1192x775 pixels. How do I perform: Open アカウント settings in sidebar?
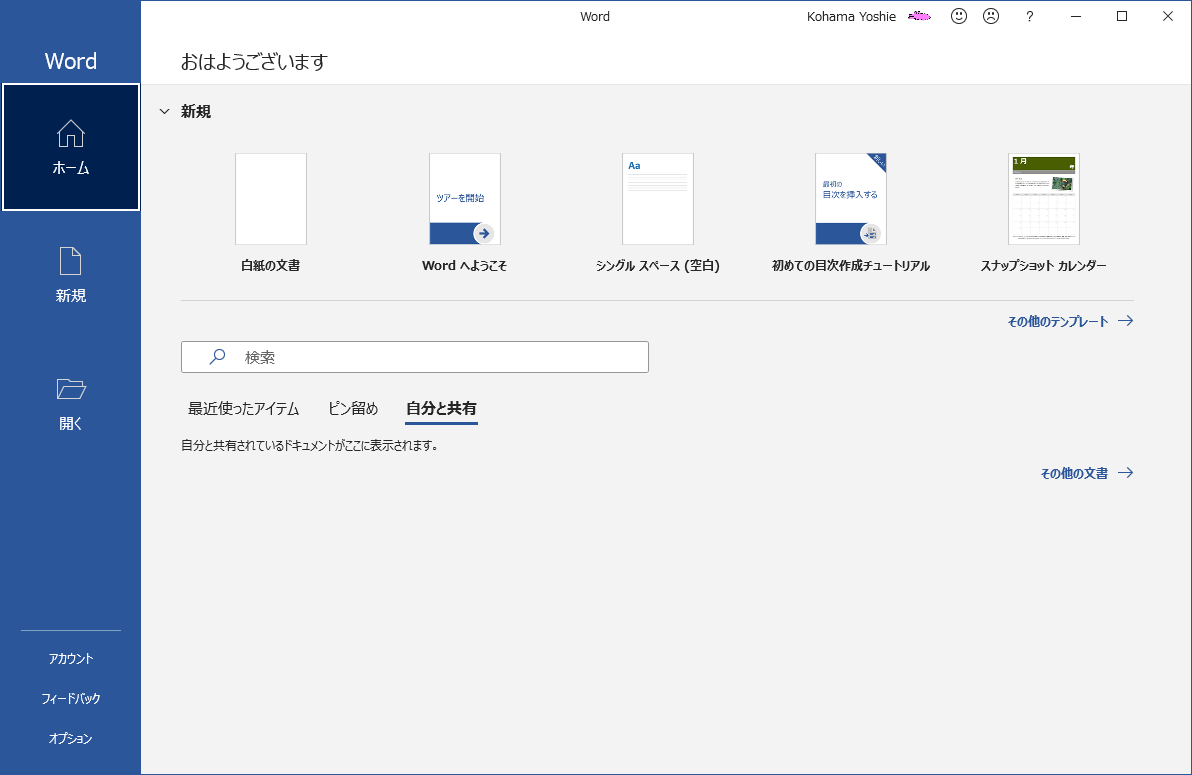pyautogui.click(x=71, y=659)
